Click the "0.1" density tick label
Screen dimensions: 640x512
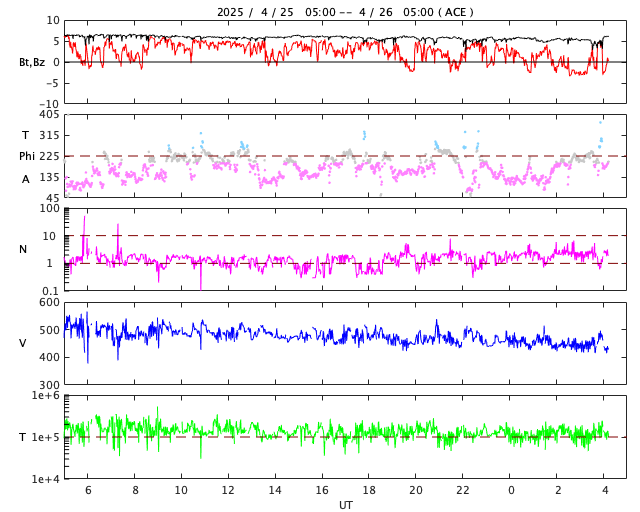(51, 291)
